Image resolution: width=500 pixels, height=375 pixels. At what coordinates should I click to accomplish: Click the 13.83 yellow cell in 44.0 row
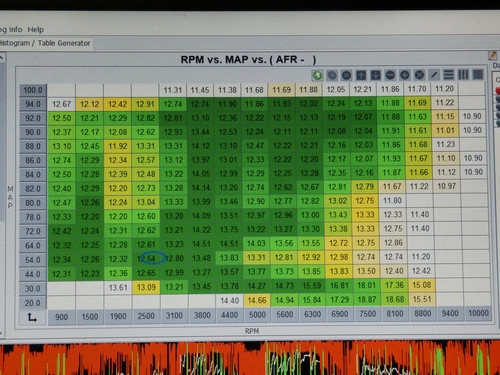click(339, 271)
